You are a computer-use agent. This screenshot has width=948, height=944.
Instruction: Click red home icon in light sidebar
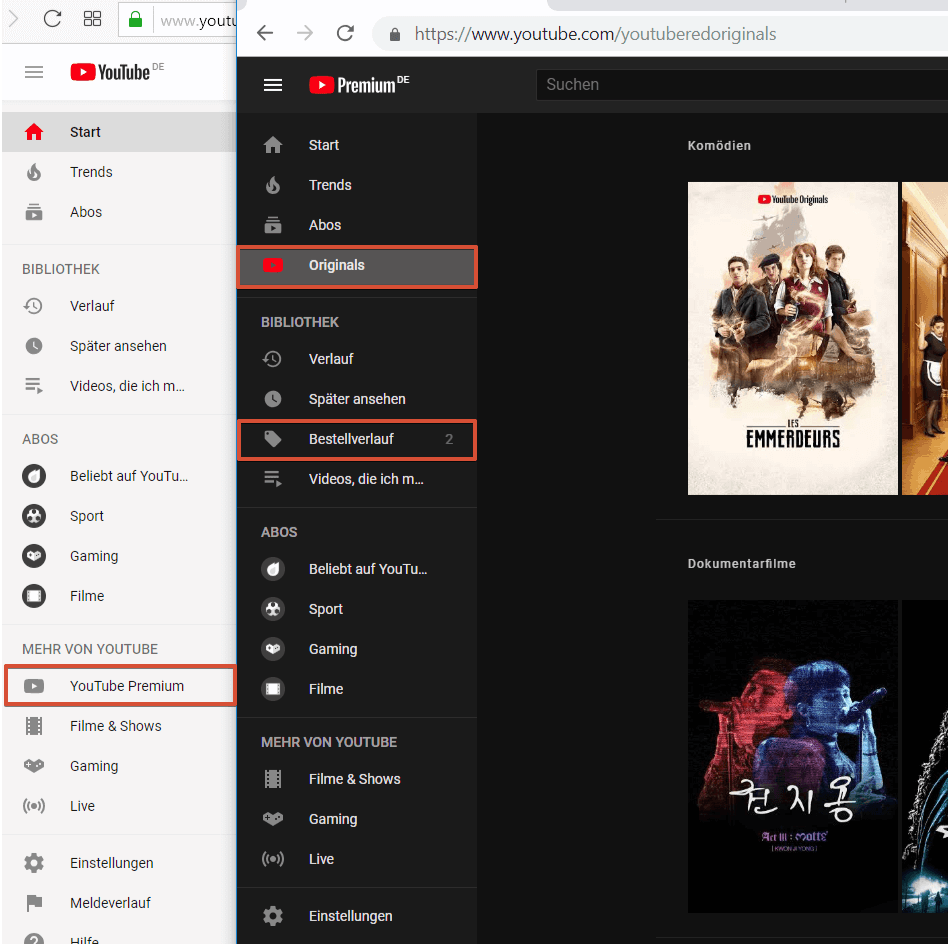tap(34, 132)
